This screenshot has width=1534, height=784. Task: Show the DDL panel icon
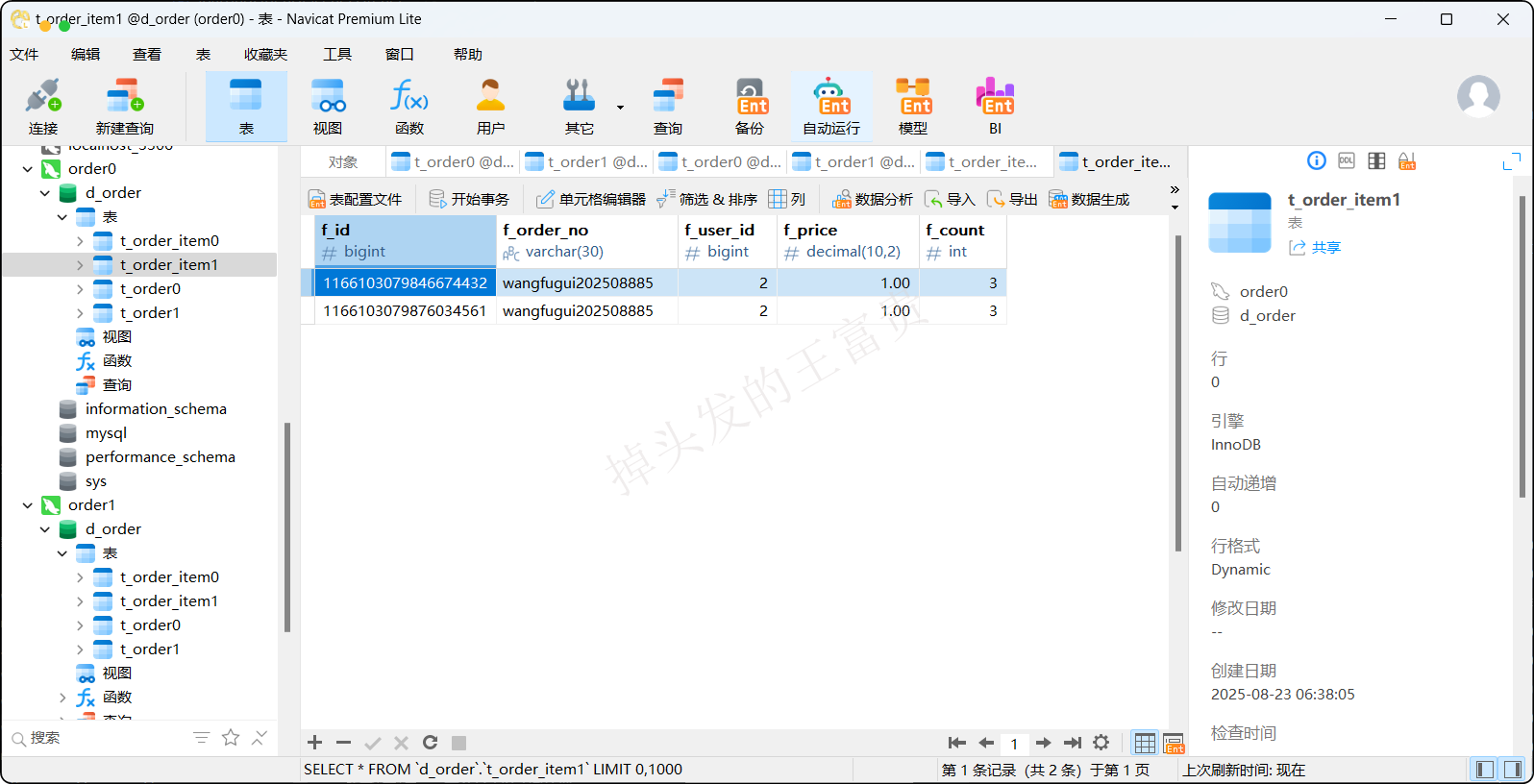(1347, 160)
